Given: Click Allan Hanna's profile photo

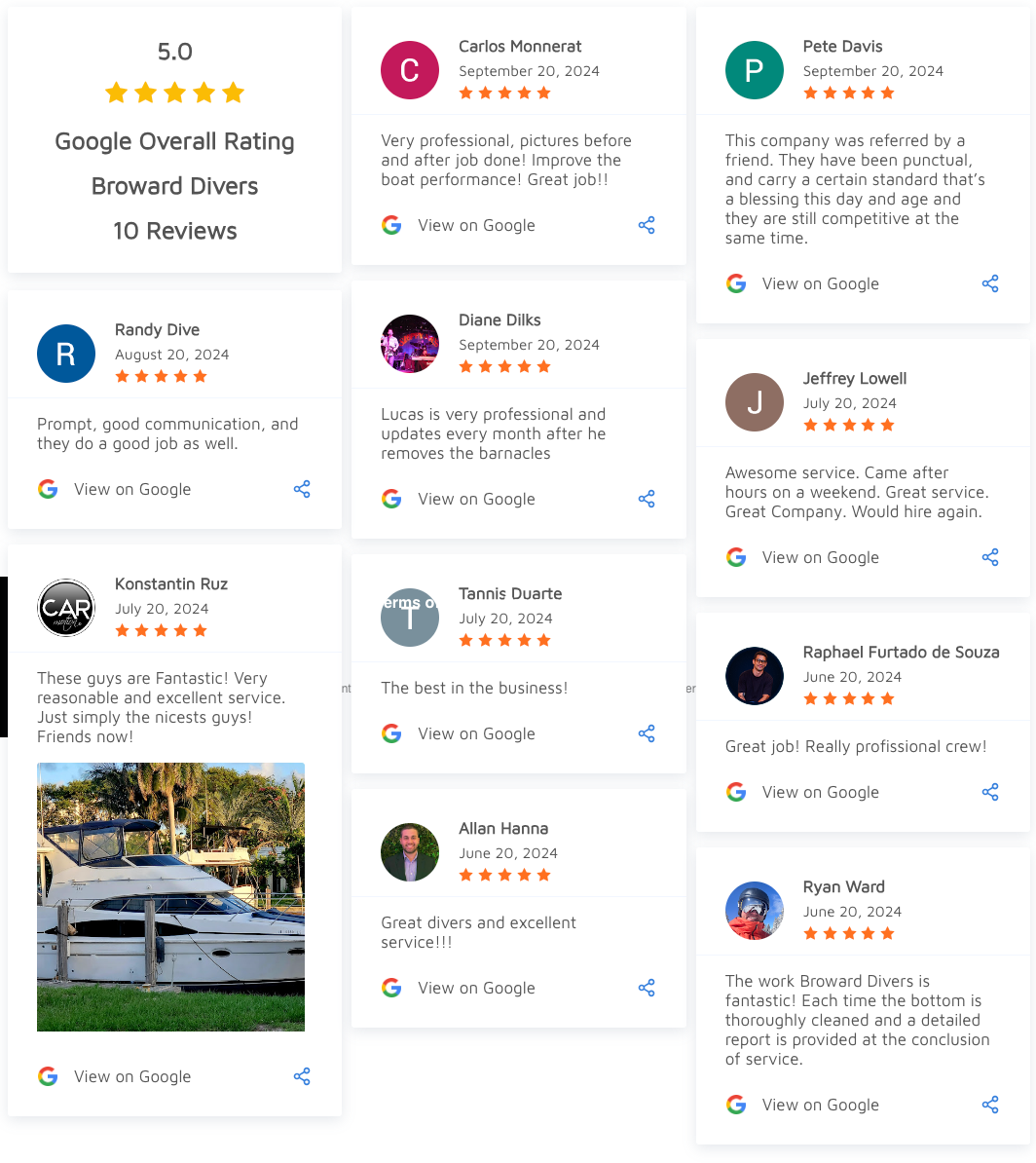Looking at the screenshot, I should click(409, 853).
